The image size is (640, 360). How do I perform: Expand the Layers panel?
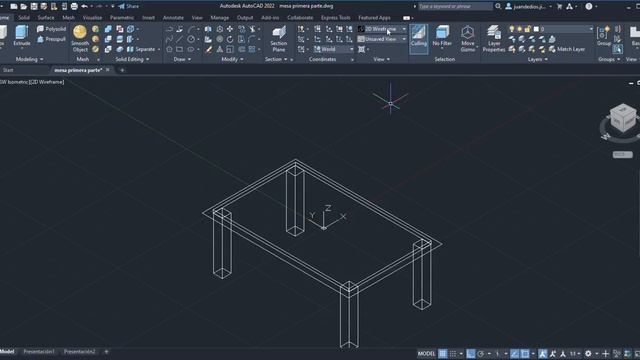pos(538,60)
